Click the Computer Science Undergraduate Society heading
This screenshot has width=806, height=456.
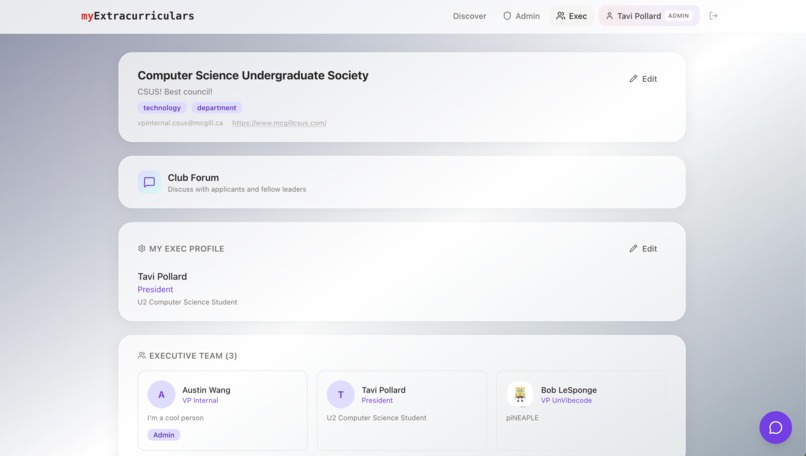pos(253,75)
